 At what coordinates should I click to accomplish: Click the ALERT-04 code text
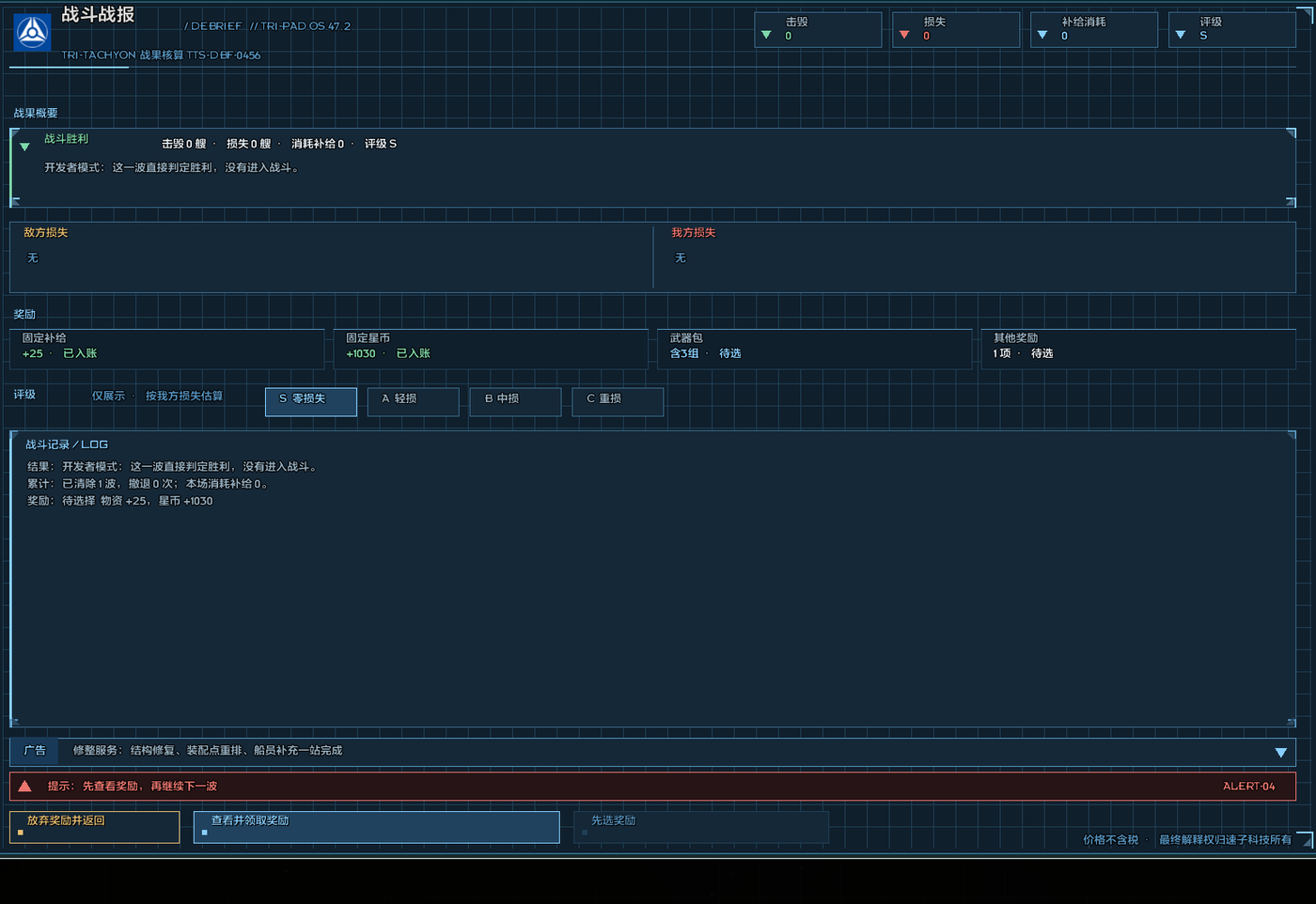point(1248,786)
